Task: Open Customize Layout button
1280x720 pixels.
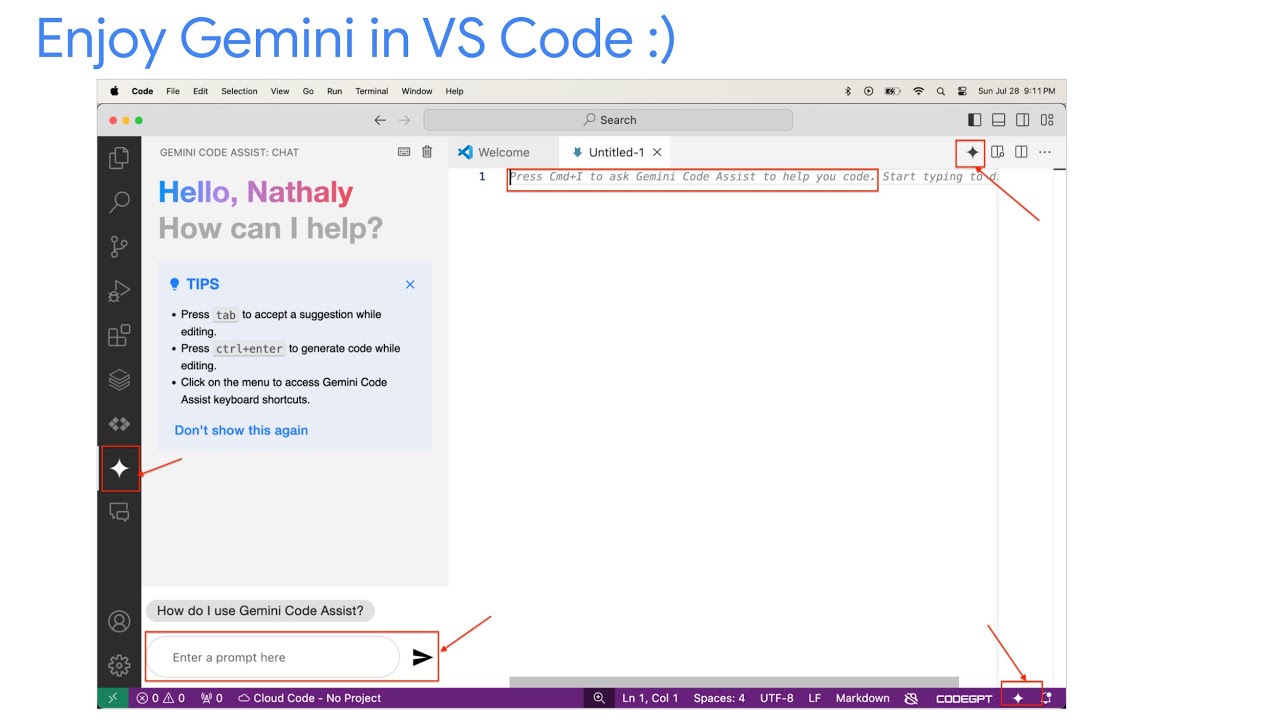Action: (1047, 120)
